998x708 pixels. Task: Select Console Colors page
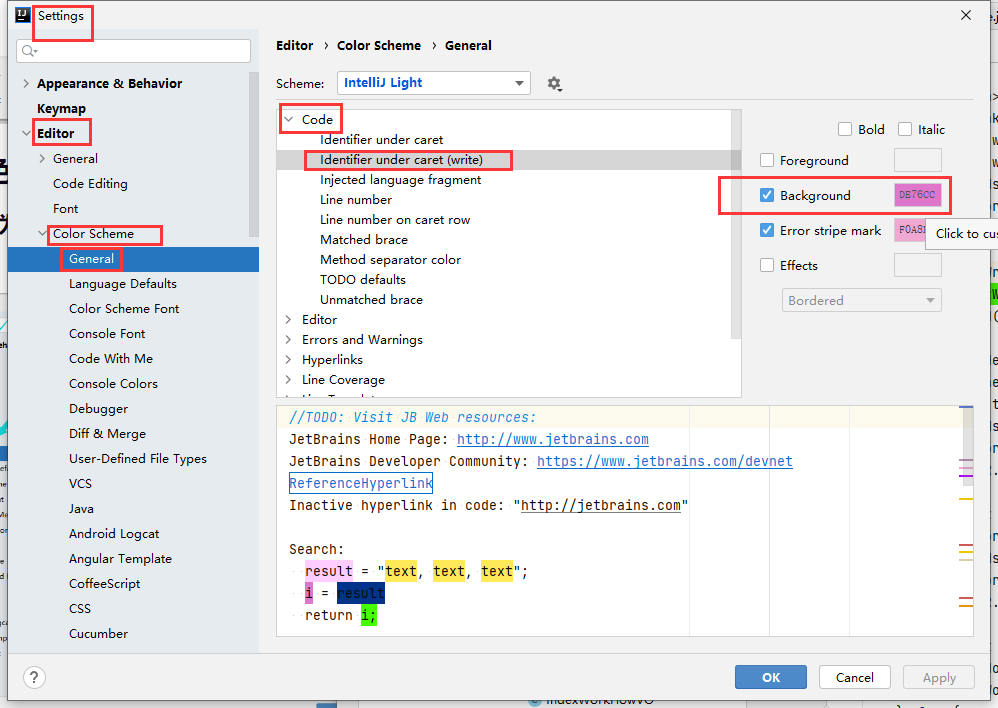coord(113,384)
